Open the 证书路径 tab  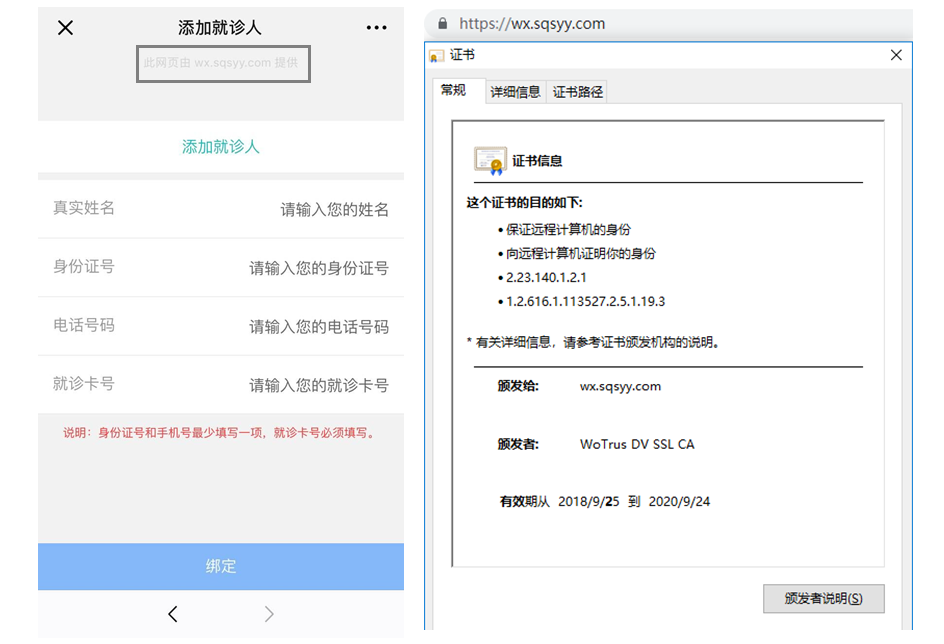[578, 92]
